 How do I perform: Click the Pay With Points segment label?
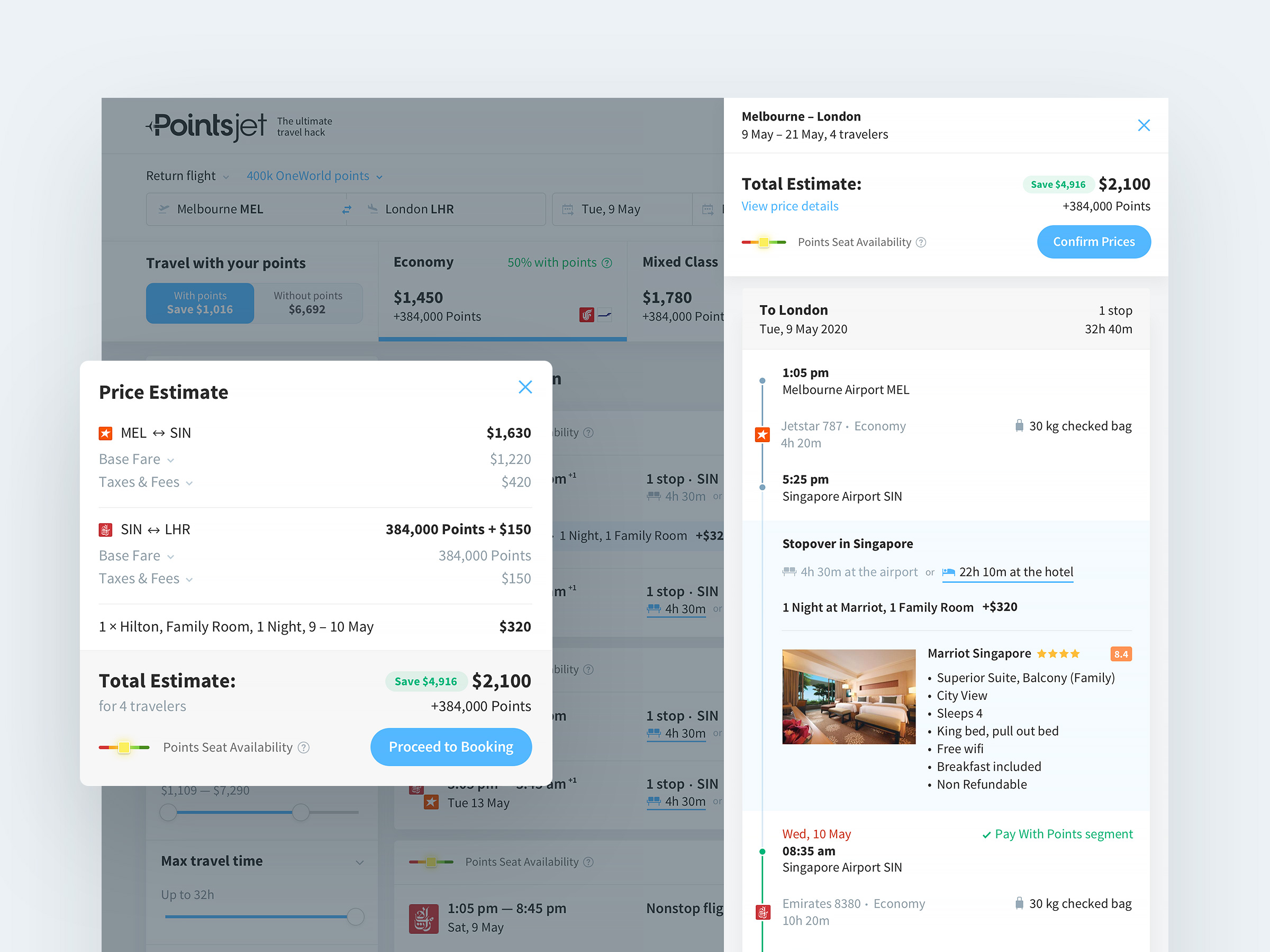point(1063,834)
